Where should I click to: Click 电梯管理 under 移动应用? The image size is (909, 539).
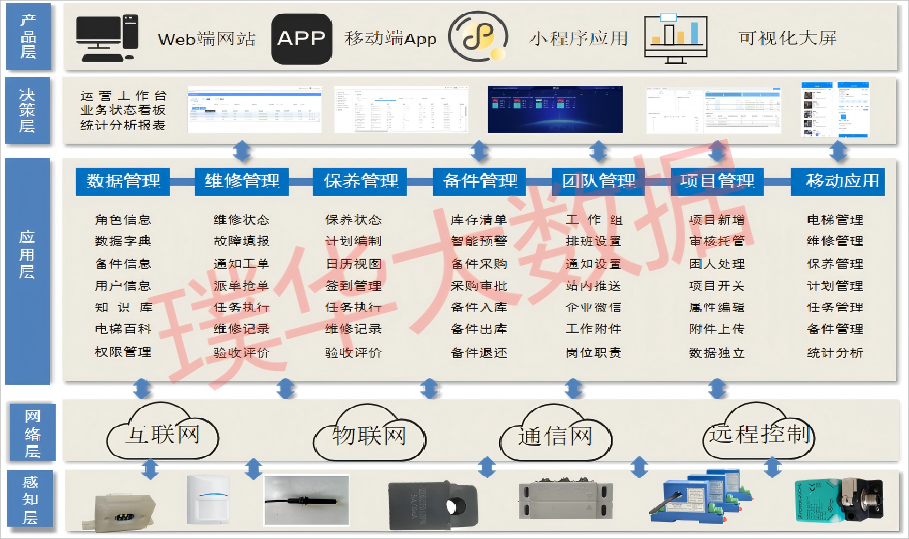pos(835,220)
